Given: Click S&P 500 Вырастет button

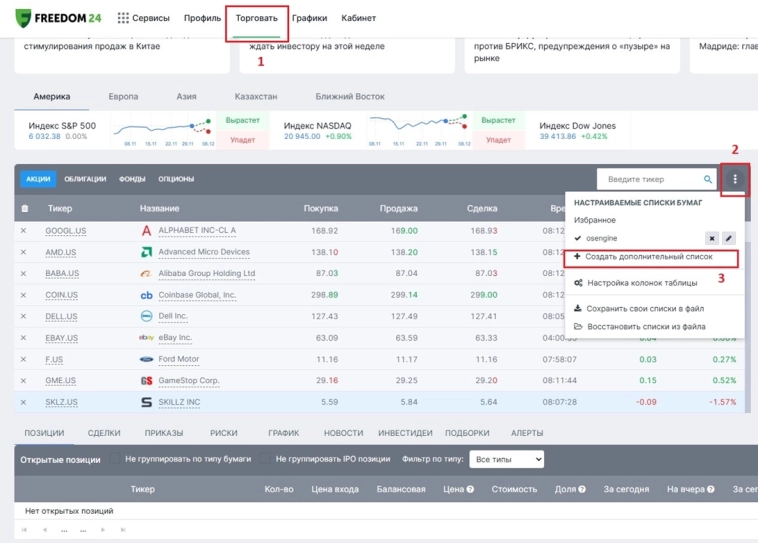Looking at the screenshot, I should [243, 120].
